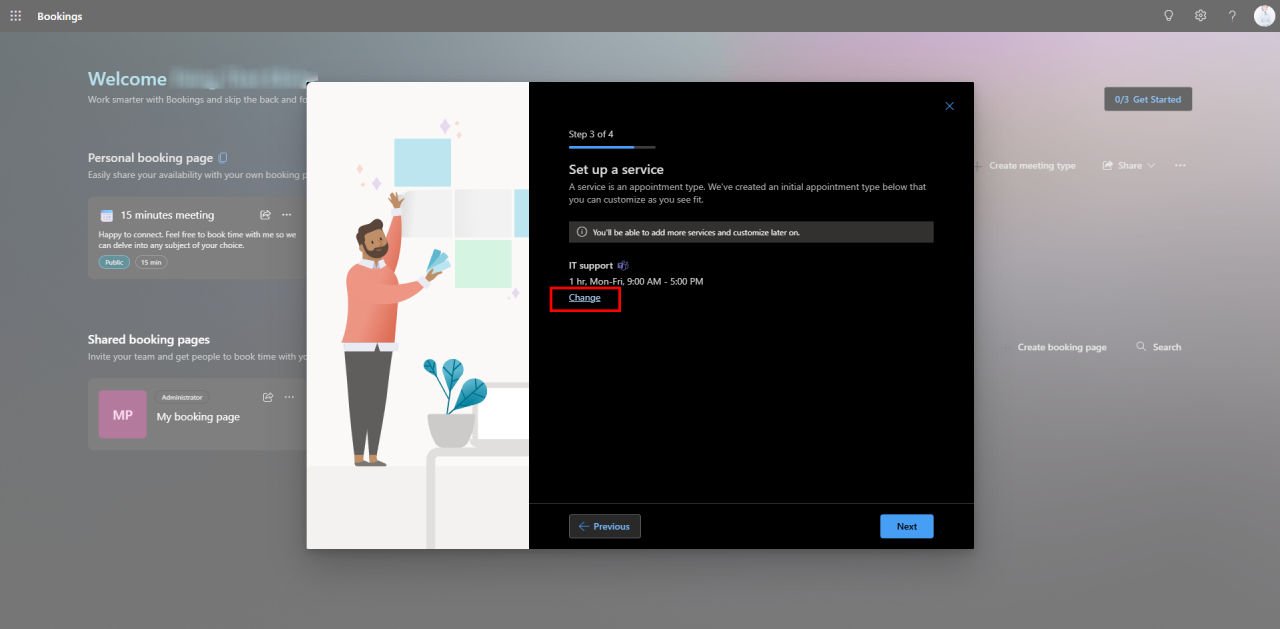Click the Next button

point(907,526)
